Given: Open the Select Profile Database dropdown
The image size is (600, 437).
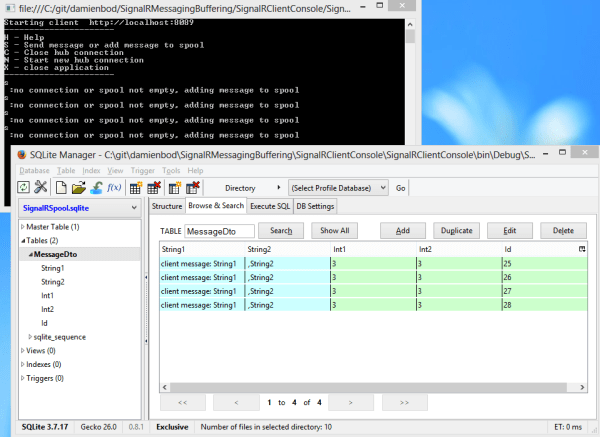Looking at the screenshot, I should [x=338, y=188].
